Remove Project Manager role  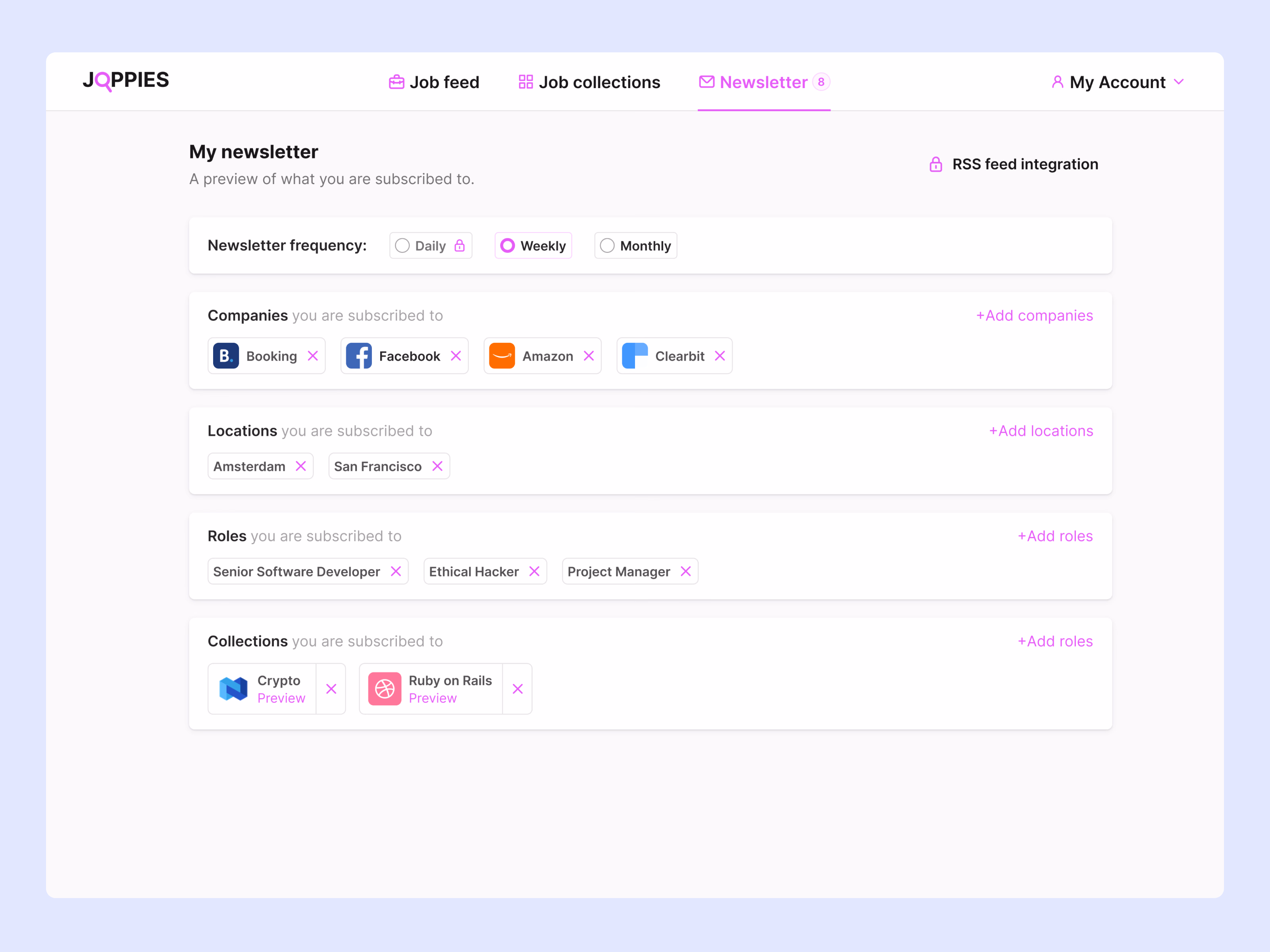pyautogui.click(x=685, y=571)
